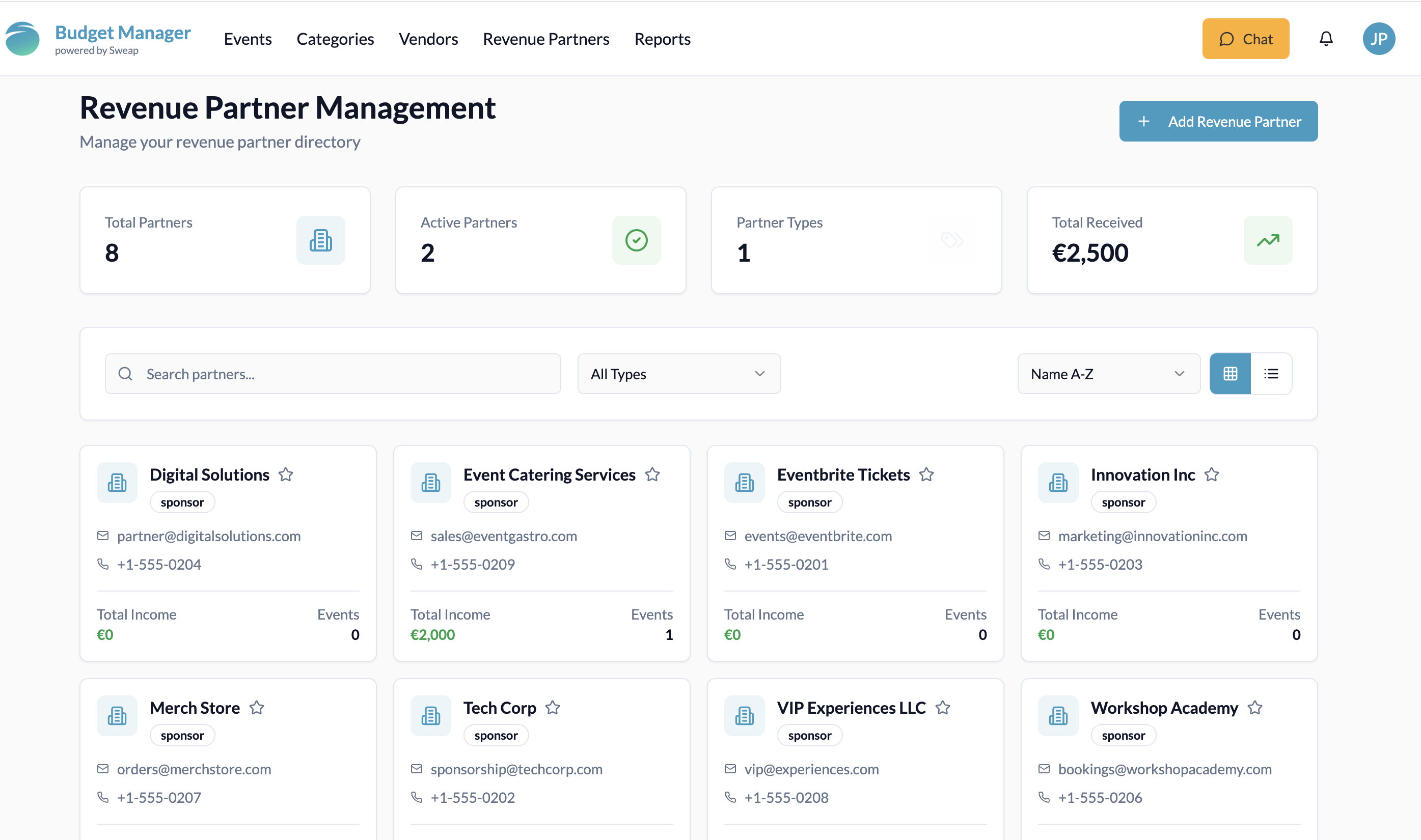Viewport: 1421px width, 840px height.
Task: Click the Budget Manager title link
Action: point(123,32)
